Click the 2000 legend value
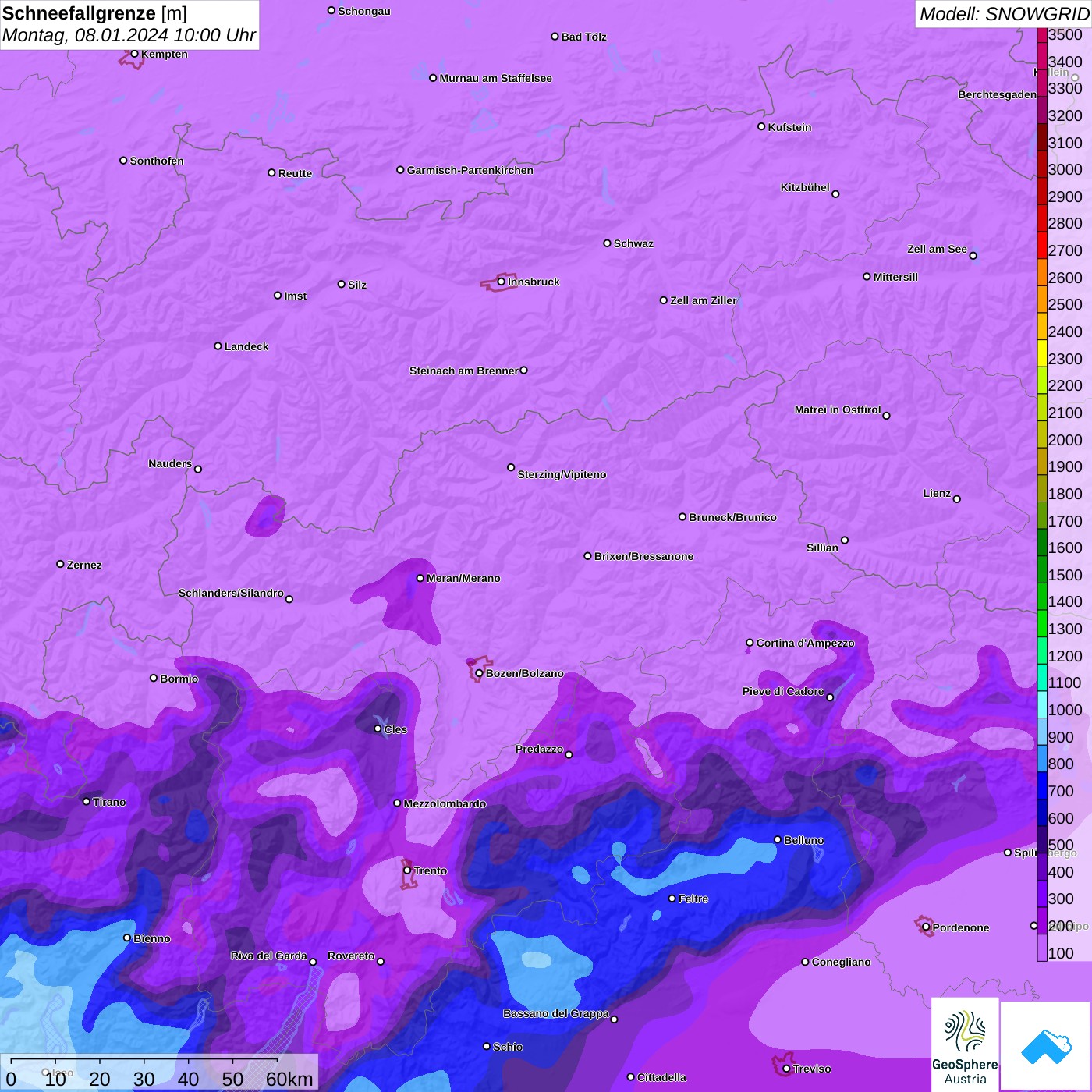 point(1065,440)
